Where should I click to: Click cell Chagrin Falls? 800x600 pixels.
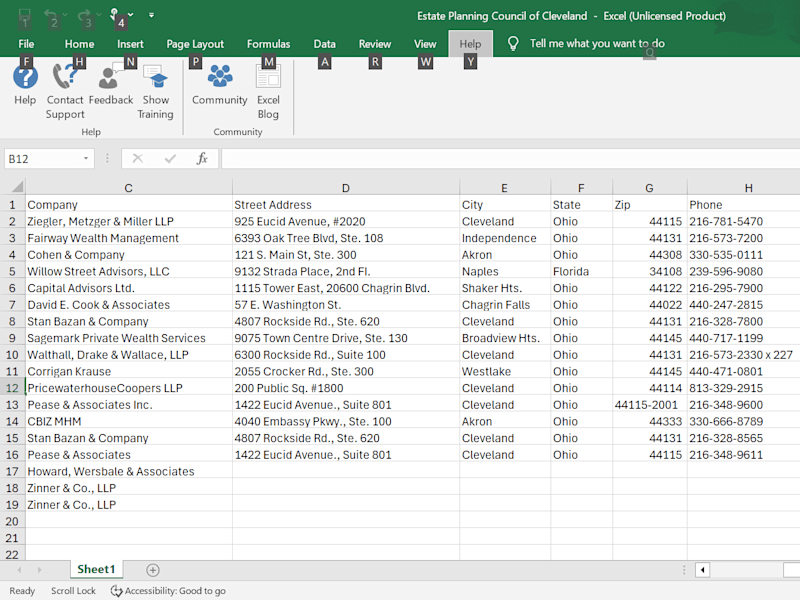[505, 305]
